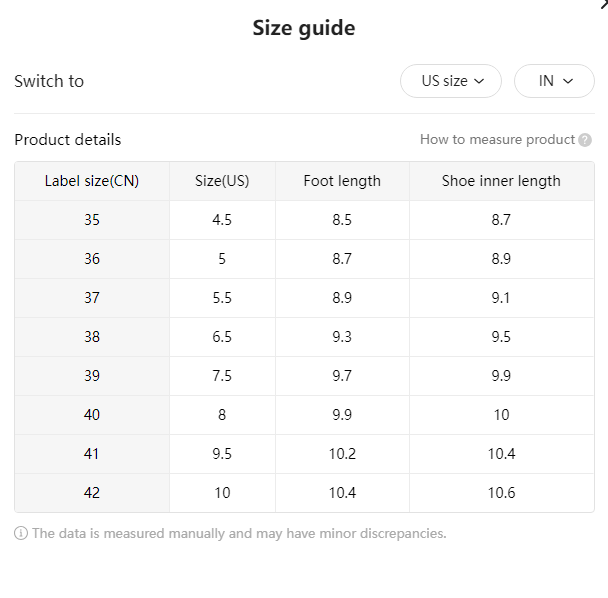
Task: Open the How to measure product link
Action: [497, 140]
